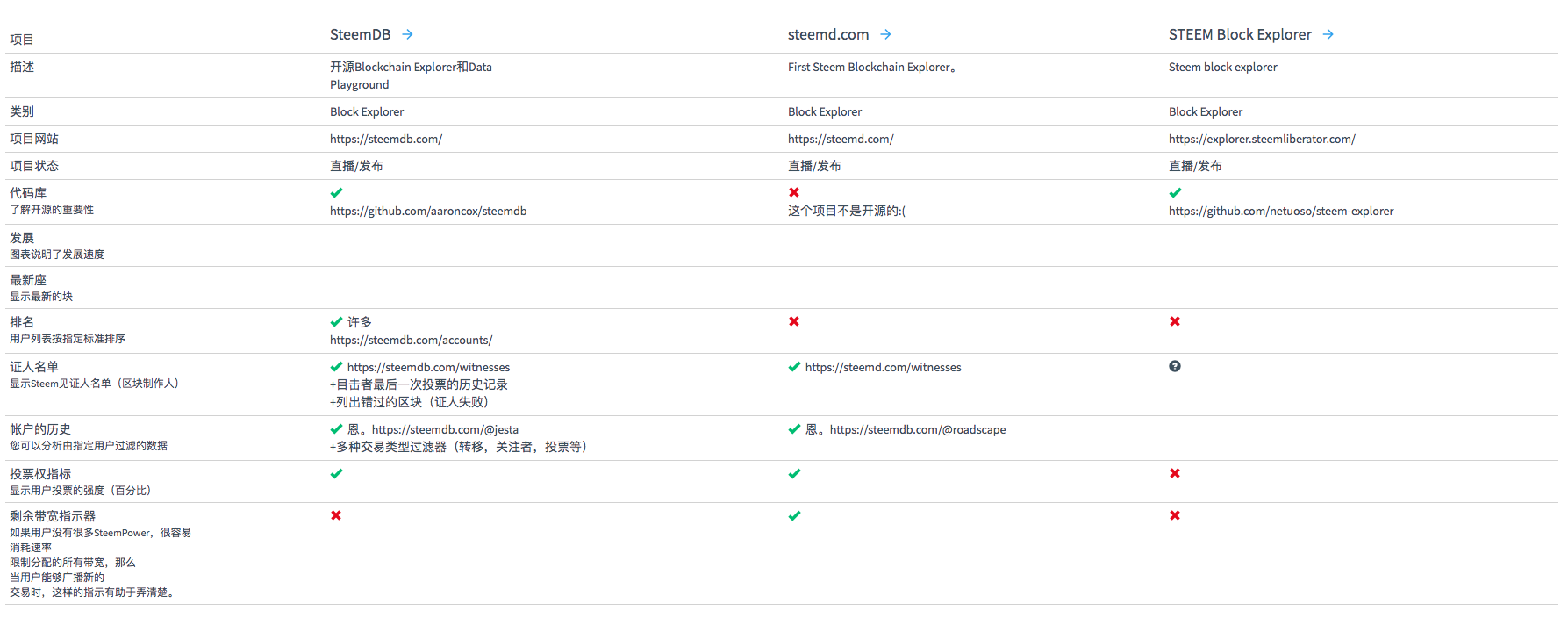
Task: Click the 剩余带宽指示器 row label
Action: coord(53,516)
